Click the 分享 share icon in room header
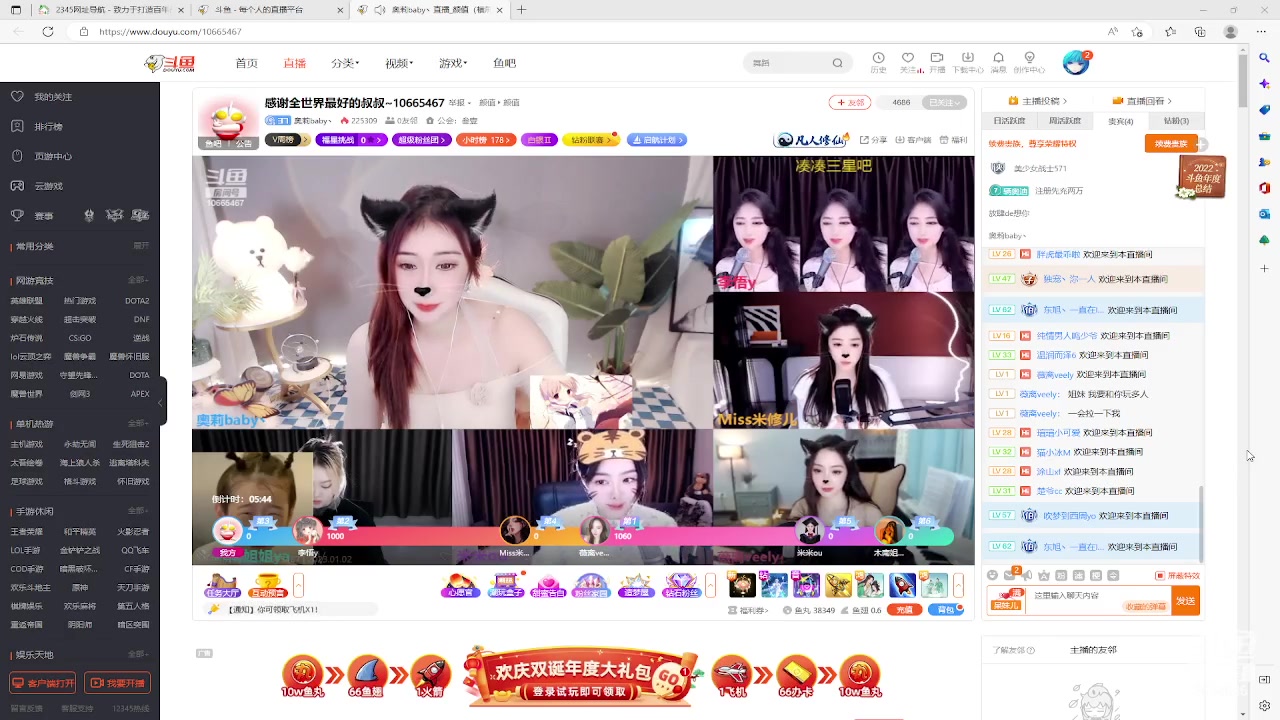1280x720 pixels. click(x=876, y=139)
